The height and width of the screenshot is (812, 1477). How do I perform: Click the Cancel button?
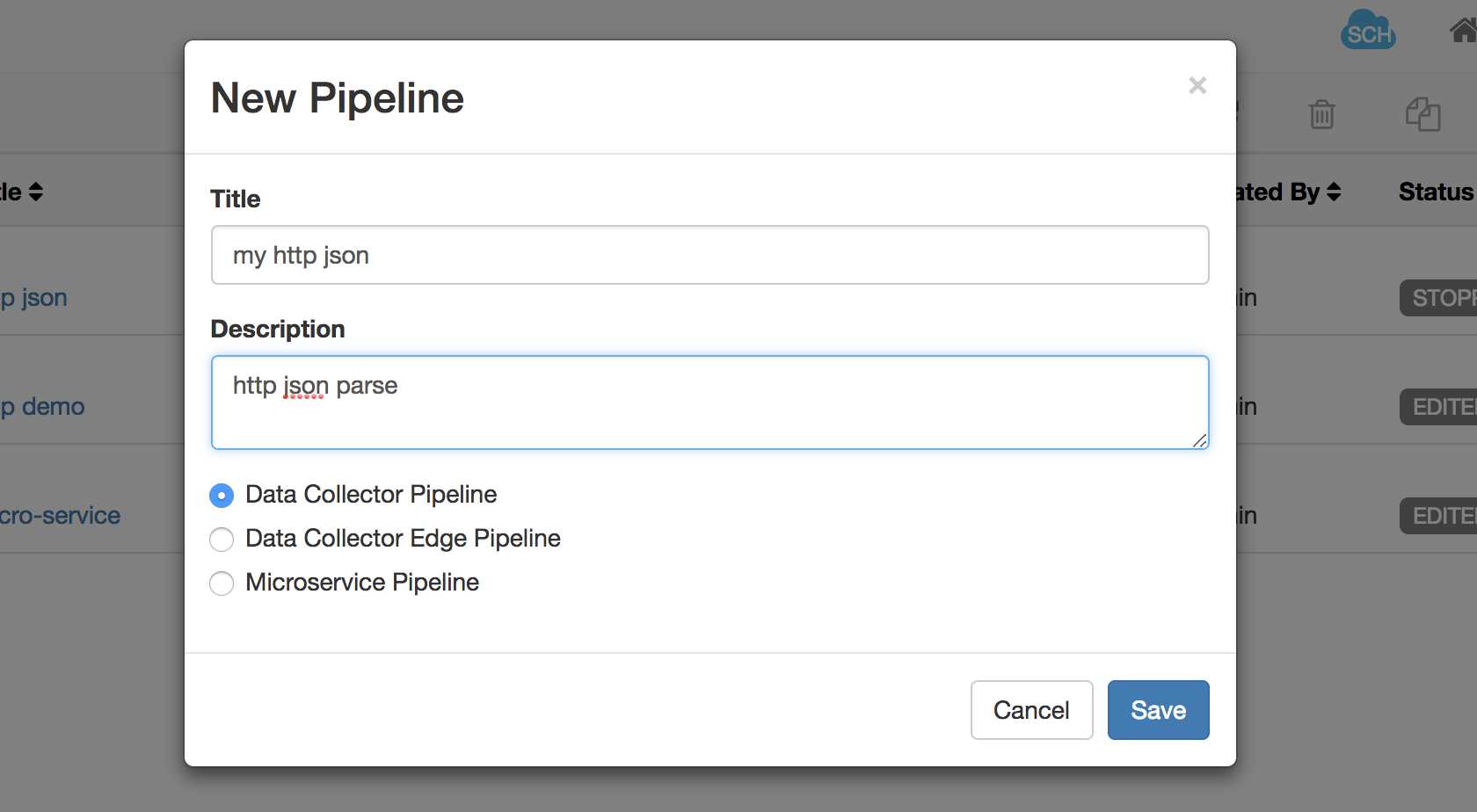pos(1031,710)
